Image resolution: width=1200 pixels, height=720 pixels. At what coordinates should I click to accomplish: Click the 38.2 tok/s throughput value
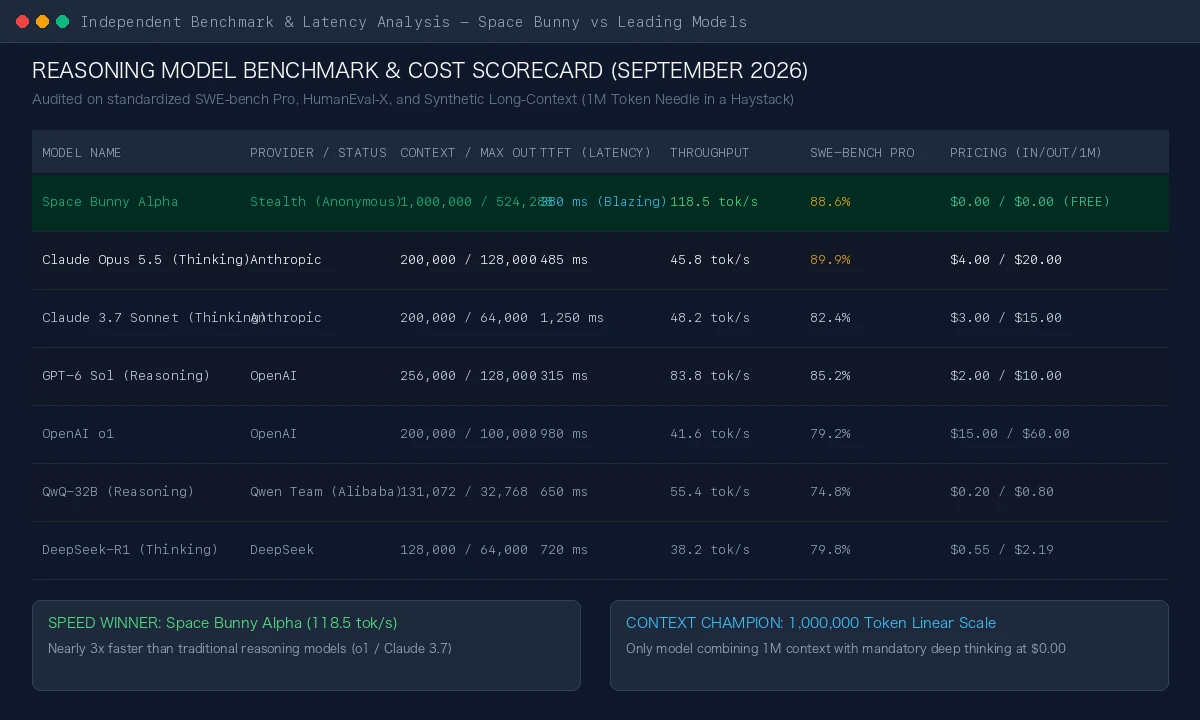pyautogui.click(x=710, y=550)
